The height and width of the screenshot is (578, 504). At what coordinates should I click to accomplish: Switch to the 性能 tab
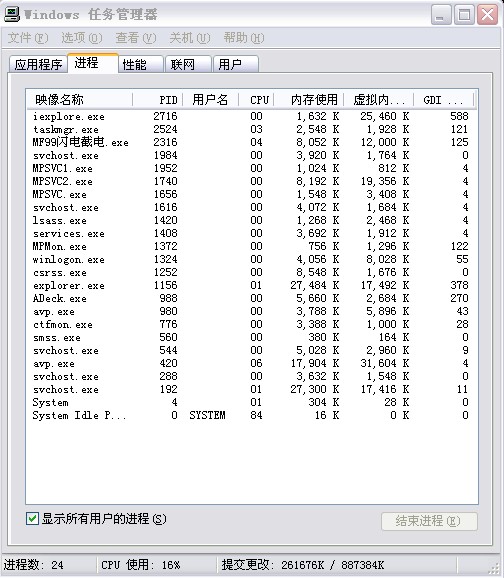click(141, 65)
